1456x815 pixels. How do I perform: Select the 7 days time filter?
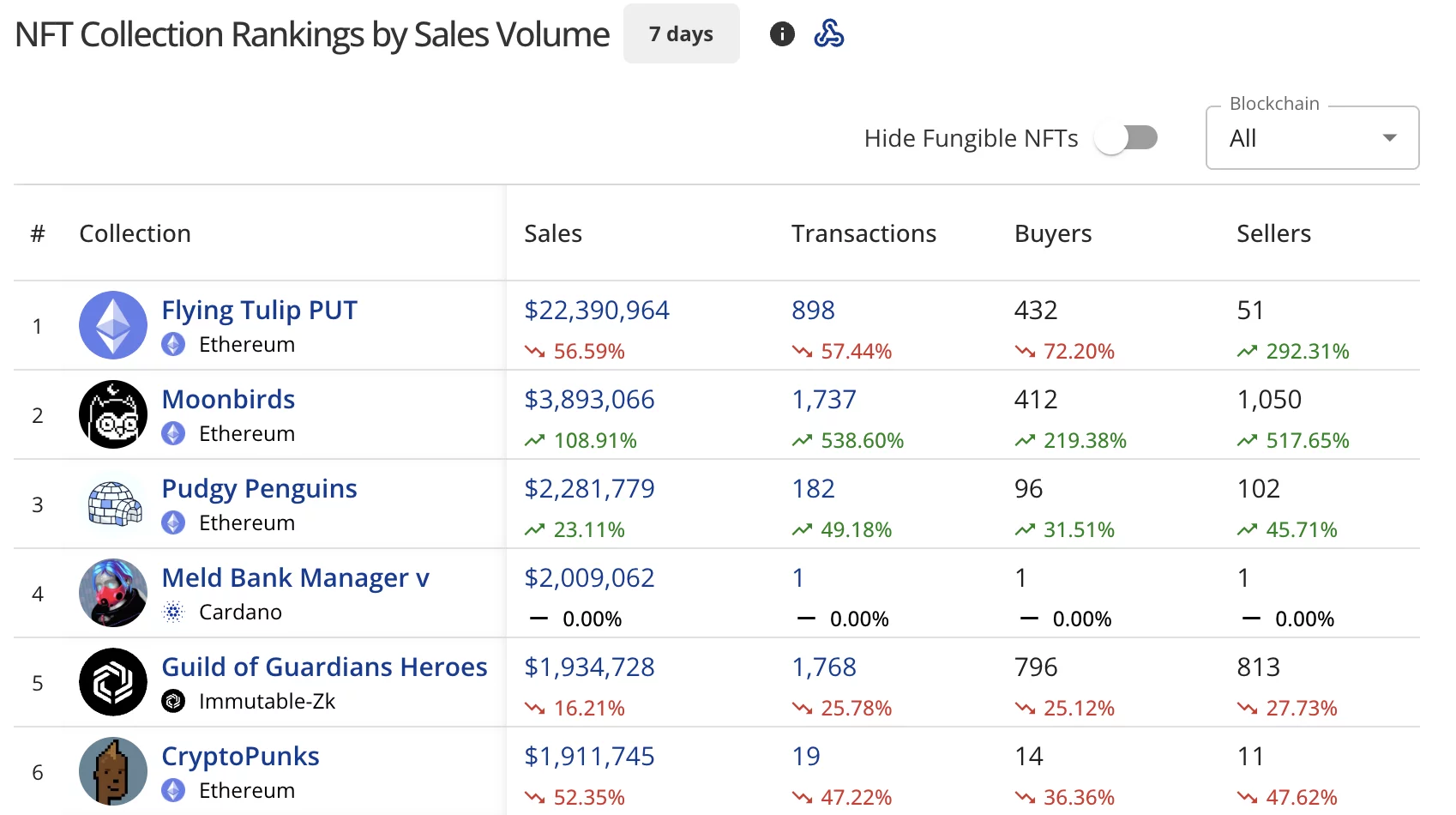click(x=681, y=33)
